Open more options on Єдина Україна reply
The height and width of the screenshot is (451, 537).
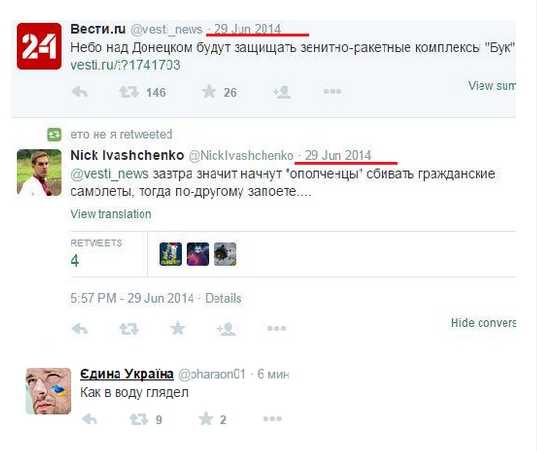click(x=273, y=419)
